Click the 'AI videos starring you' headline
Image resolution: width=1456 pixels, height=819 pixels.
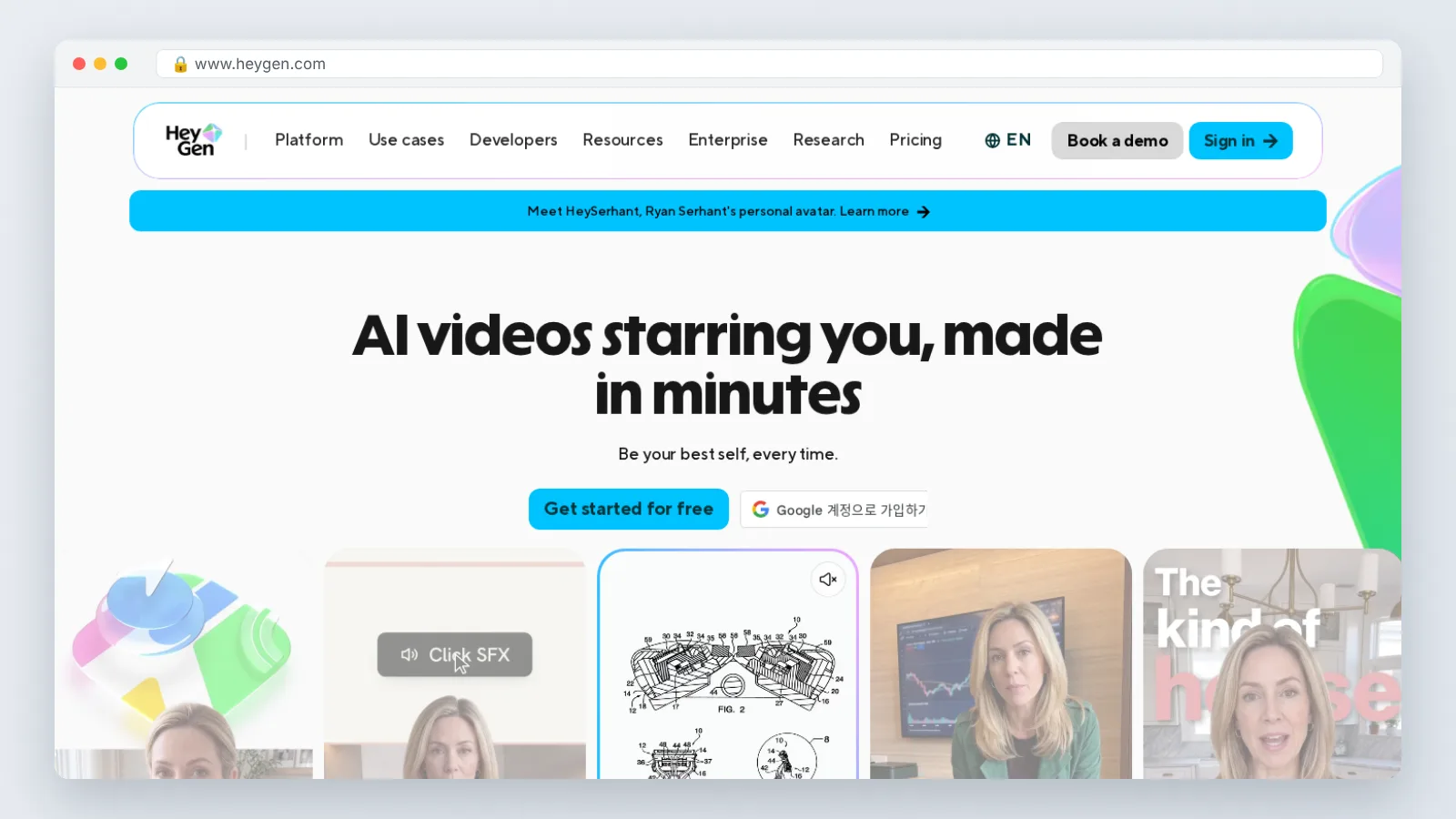coord(728,364)
